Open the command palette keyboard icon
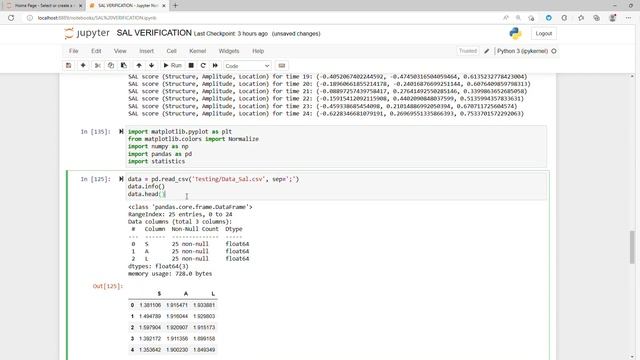 tap(282, 66)
